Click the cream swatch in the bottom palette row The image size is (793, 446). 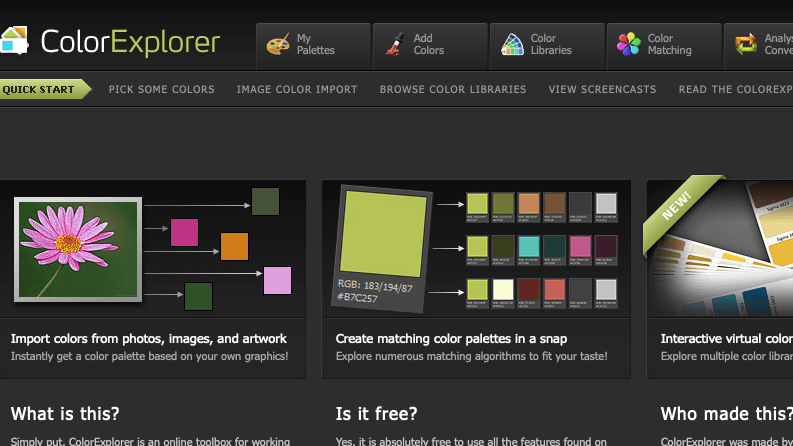(x=503, y=290)
